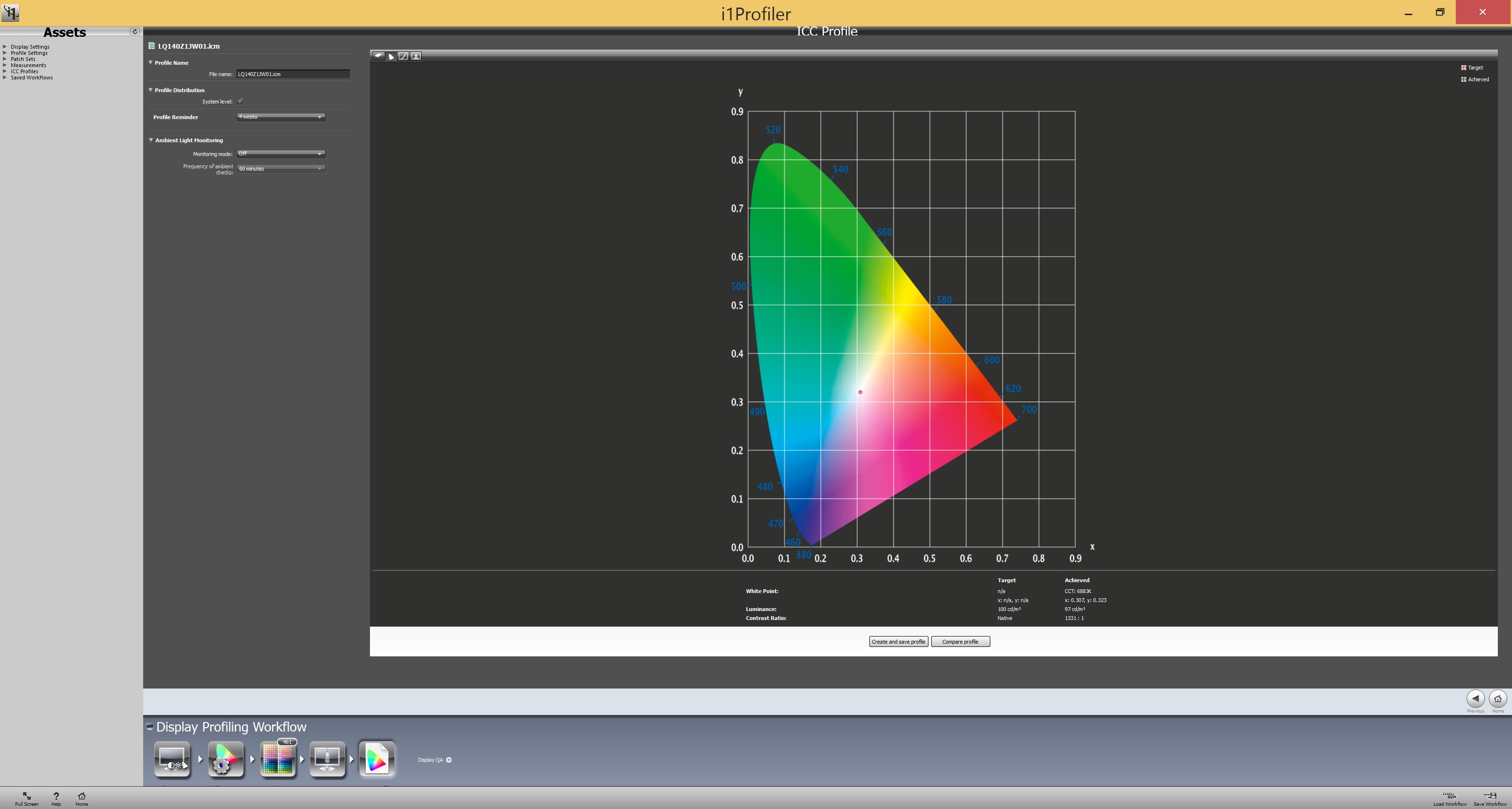1512x809 pixels.
Task: Restore down the i1Profiler window
Action: pos(1440,12)
